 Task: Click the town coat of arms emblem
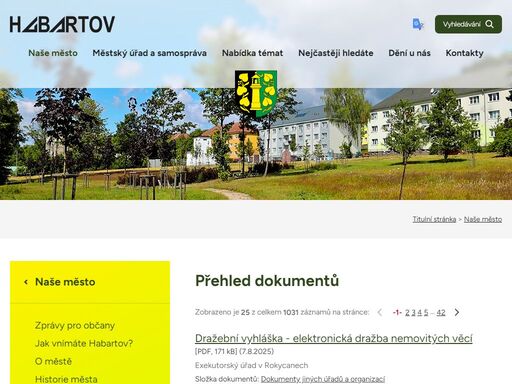[x=256, y=94]
